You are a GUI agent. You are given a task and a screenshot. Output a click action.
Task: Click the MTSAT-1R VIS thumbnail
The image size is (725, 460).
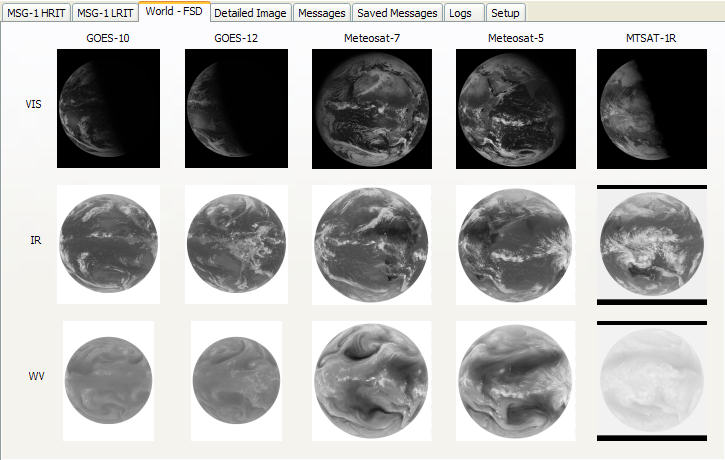click(x=651, y=109)
